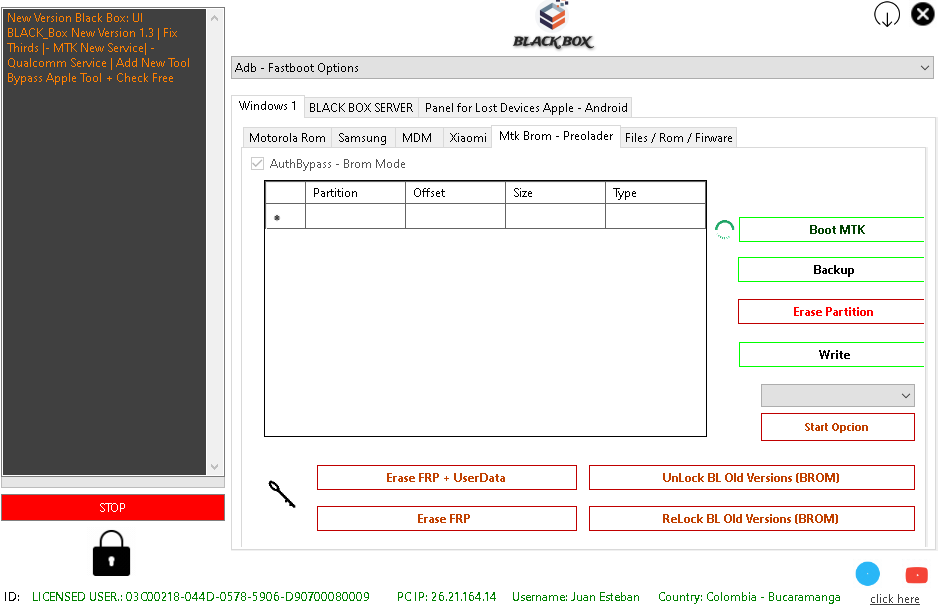Click Username: Juan Esteban text

576,597
